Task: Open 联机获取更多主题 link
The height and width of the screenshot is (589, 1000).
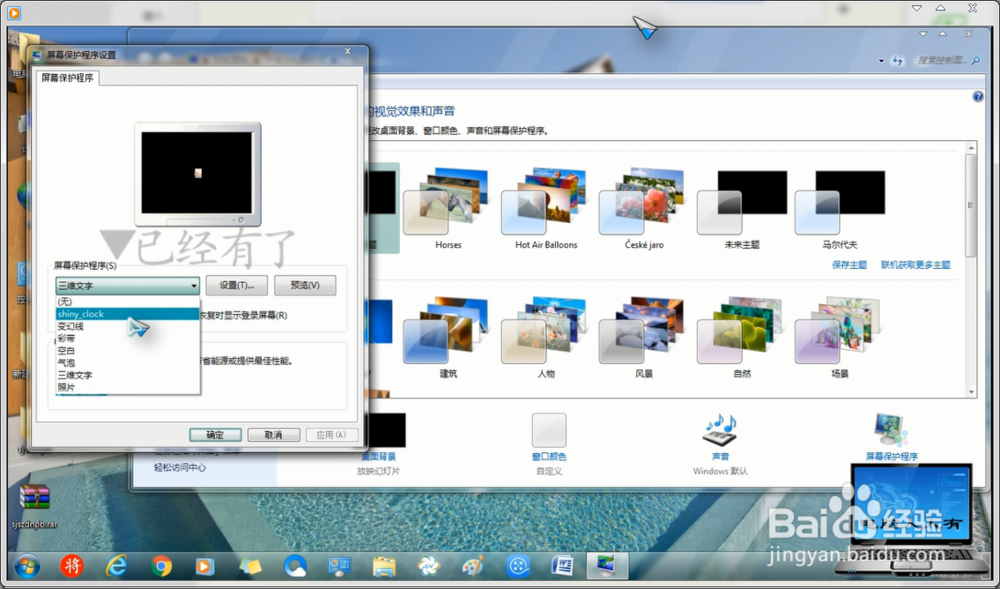Action: (x=915, y=265)
